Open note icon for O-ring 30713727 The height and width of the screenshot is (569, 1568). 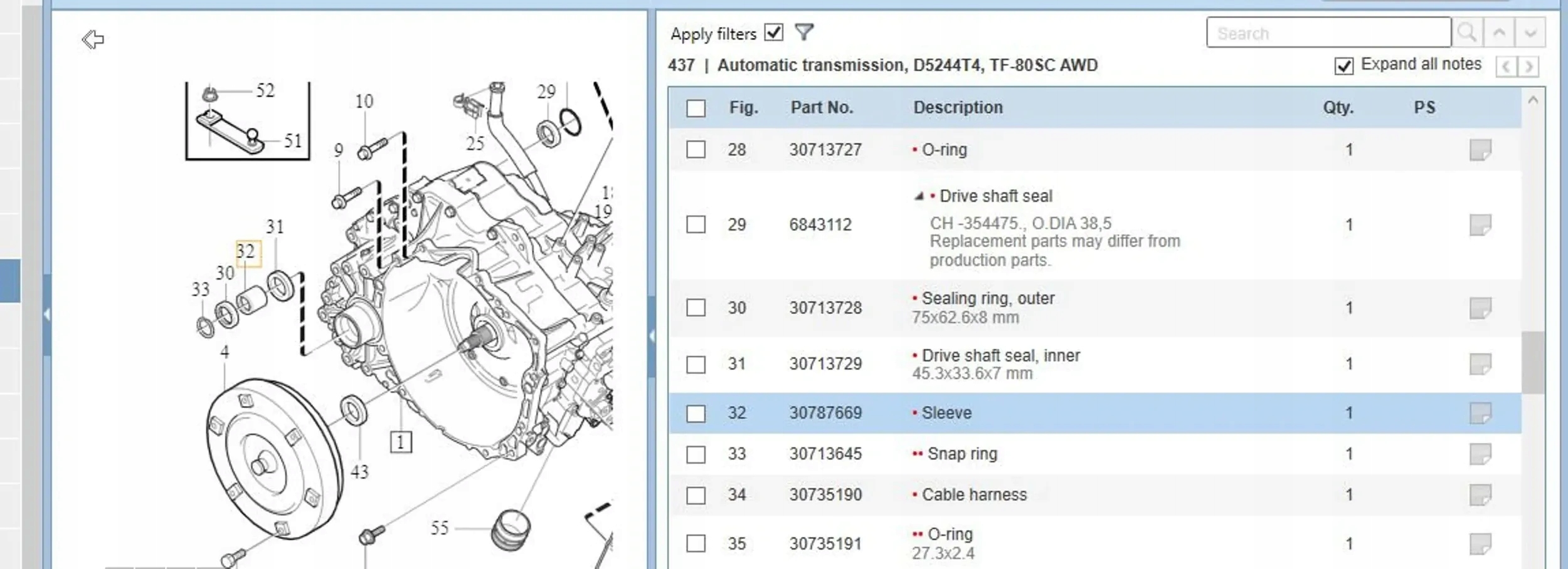point(1480,150)
